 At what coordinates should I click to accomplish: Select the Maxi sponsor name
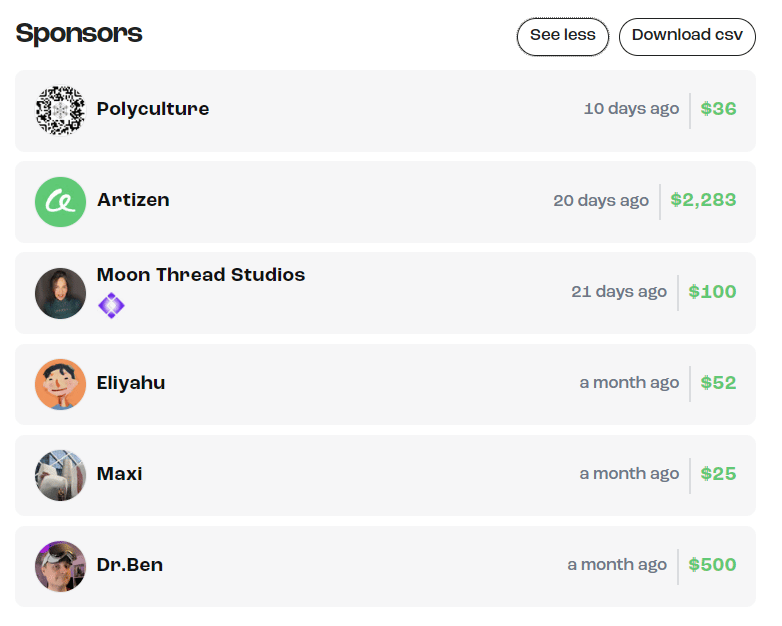tap(120, 474)
